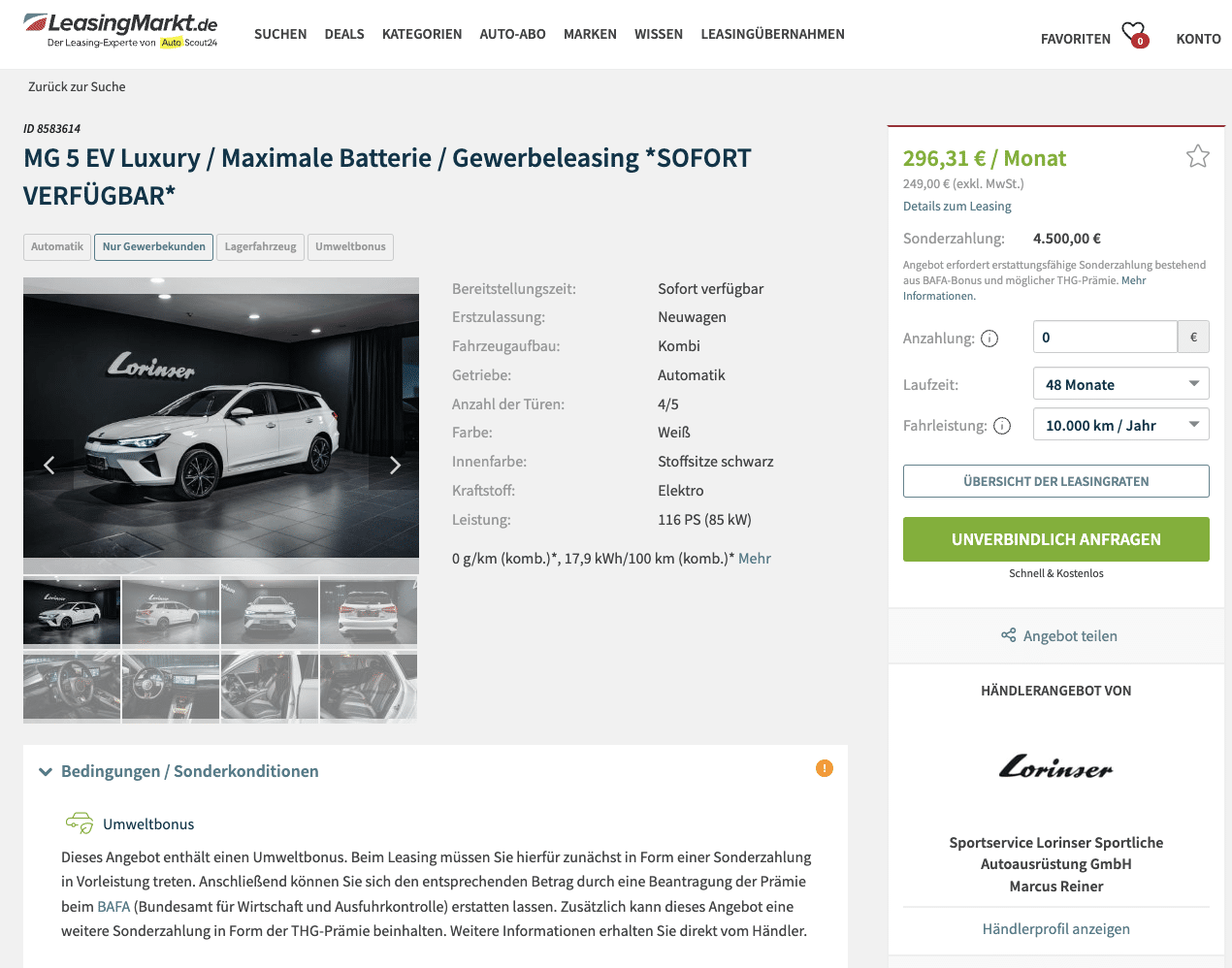Toggle the Lagerfahrzeug tag
This screenshot has height=968, width=1232.
pos(261,247)
